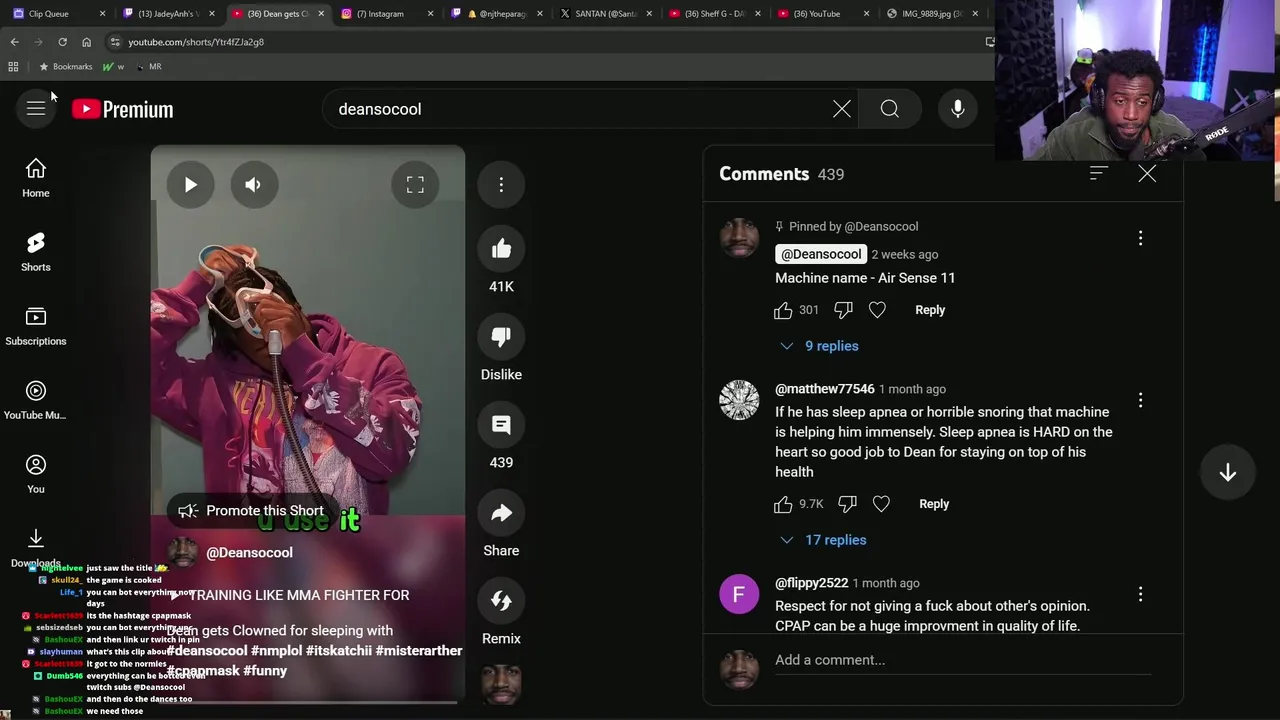Switch to the IMG_9889.jpg browser tab
Image resolution: width=1280 pixels, height=720 pixels.
(932, 14)
